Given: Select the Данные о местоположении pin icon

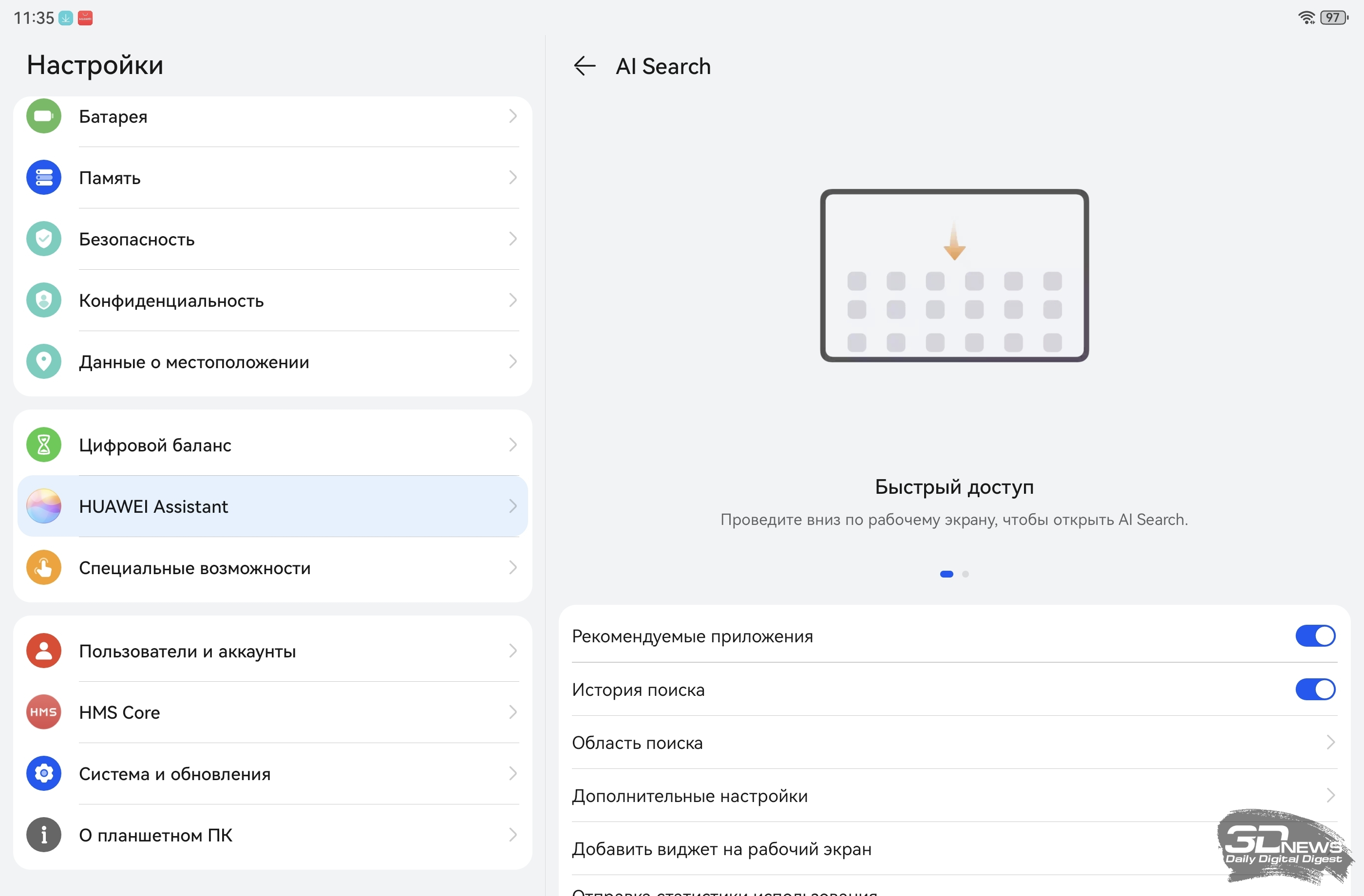Looking at the screenshot, I should (43, 361).
